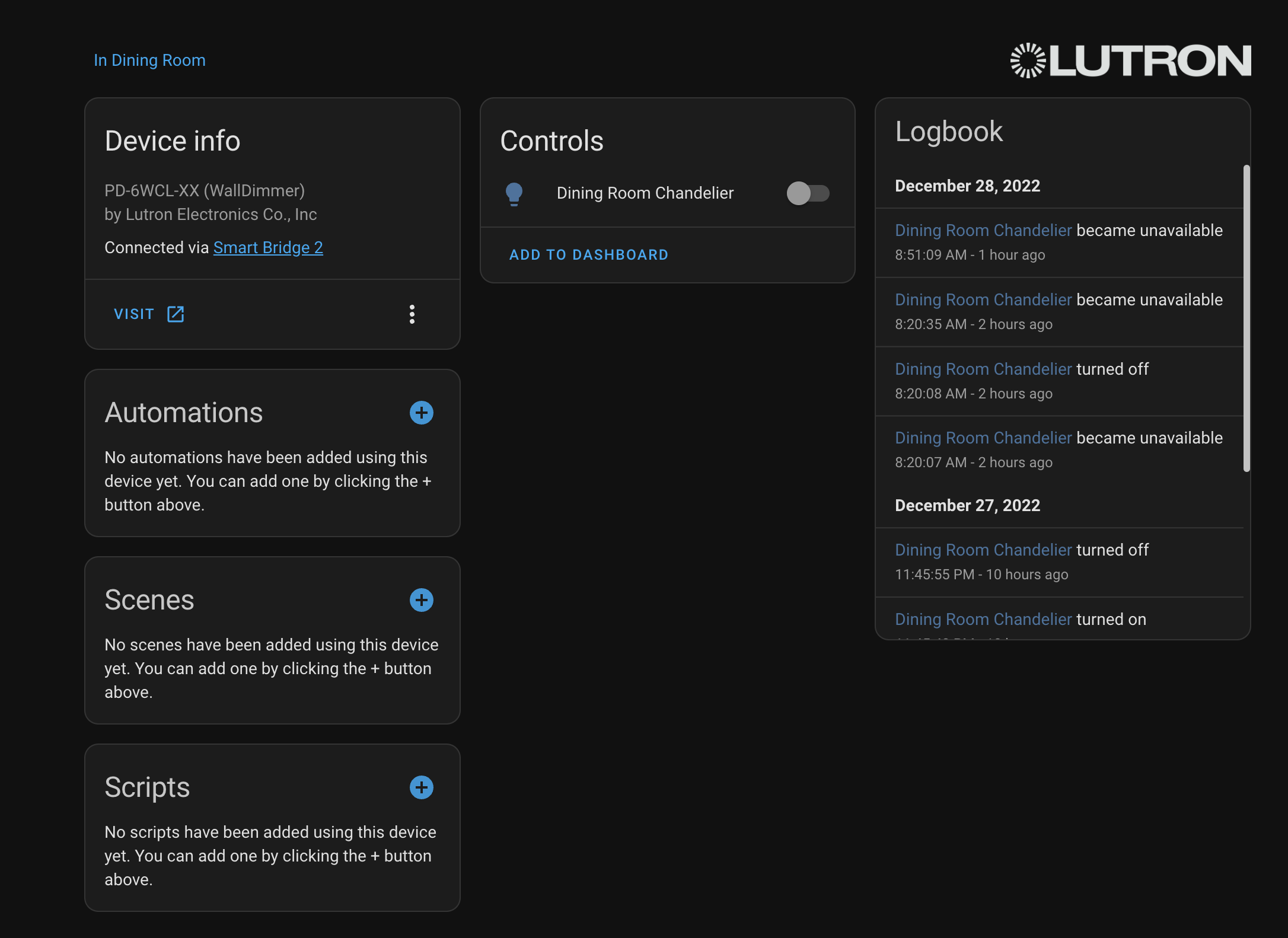Open chandelier turned off entry at 8:20:08 AM
This screenshot has width=1288, height=938.
click(983, 369)
